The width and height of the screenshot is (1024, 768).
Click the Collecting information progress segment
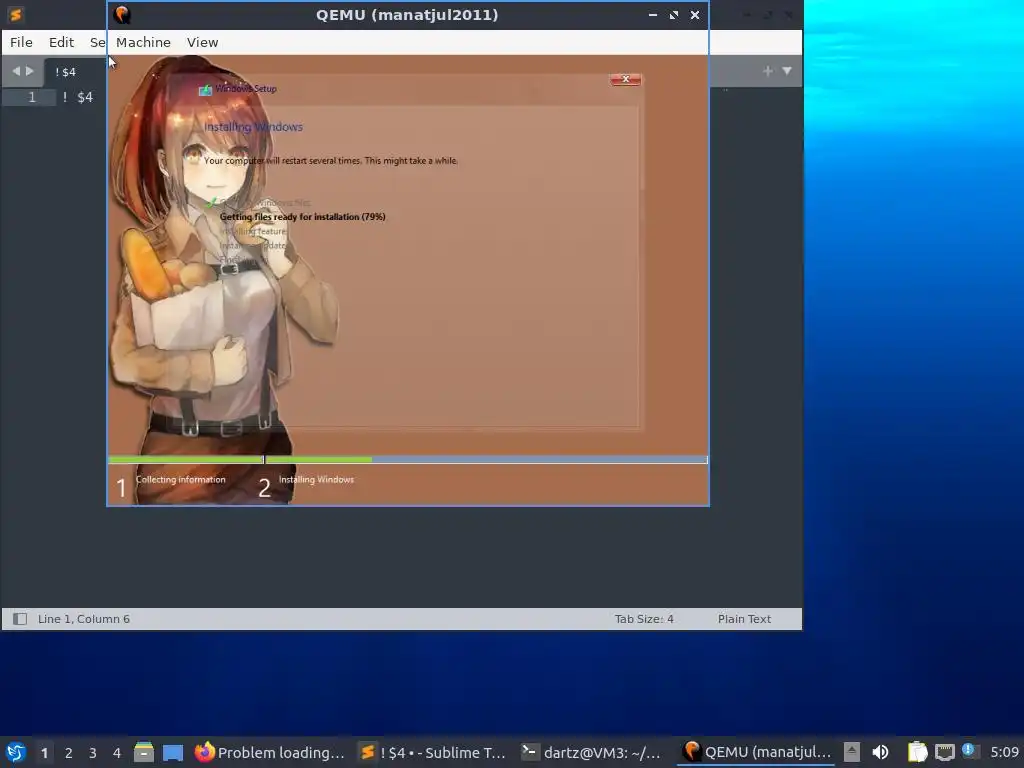[186, 460]
